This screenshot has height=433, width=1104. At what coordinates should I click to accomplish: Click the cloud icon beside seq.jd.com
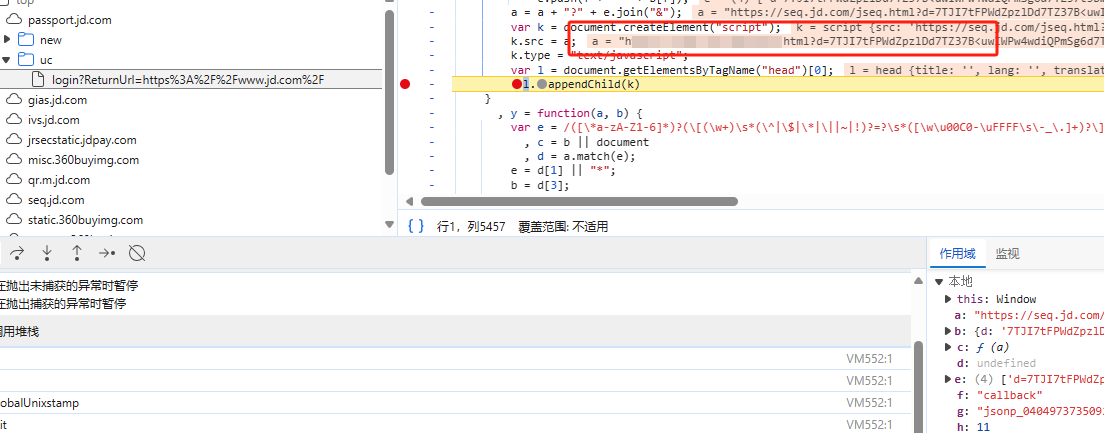(15, 200)
